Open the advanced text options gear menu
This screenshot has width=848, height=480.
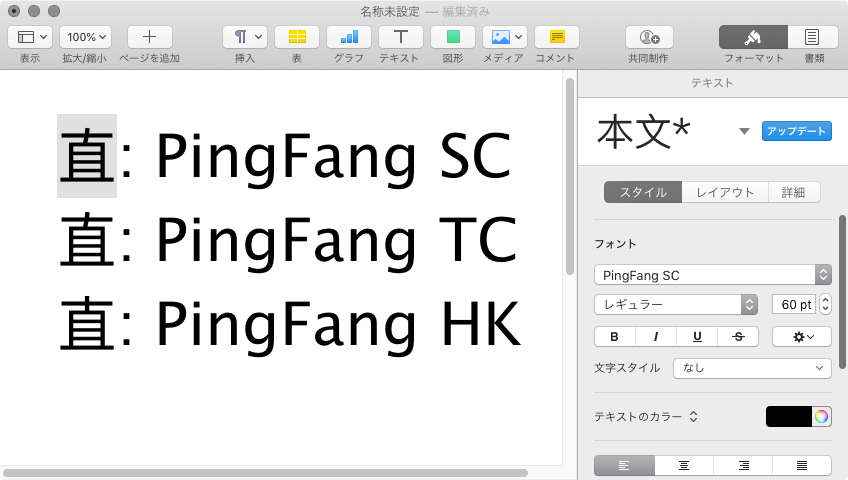click(802, 337)
